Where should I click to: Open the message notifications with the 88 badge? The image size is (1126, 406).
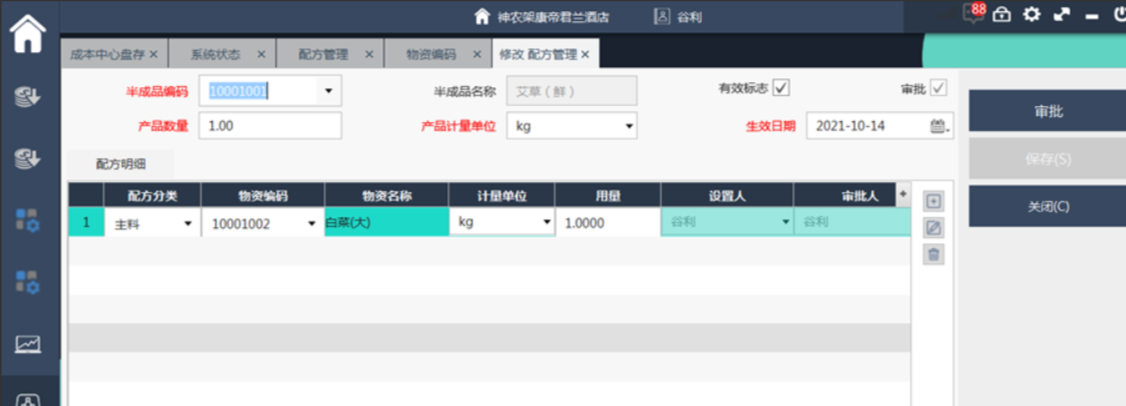(971, 14)
